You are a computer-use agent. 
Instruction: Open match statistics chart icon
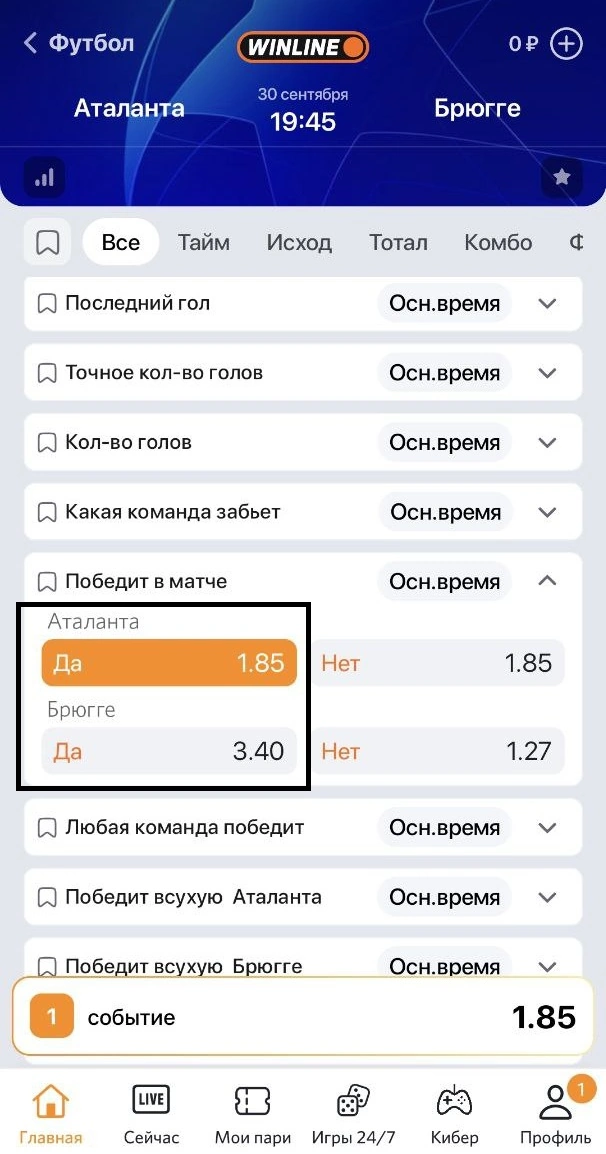coord(44,179)
